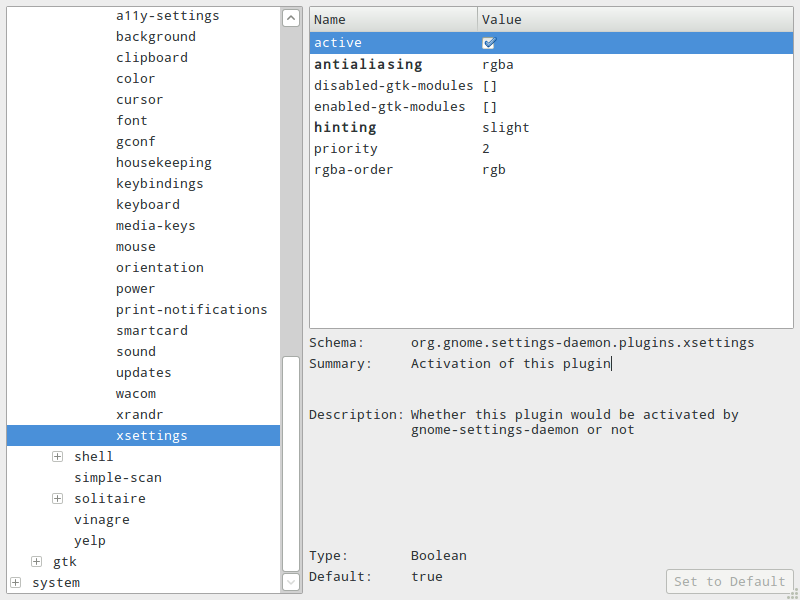Screen dimensions: 800x600
Task: Click the Boolean type value
Action: tap(438, 556)
